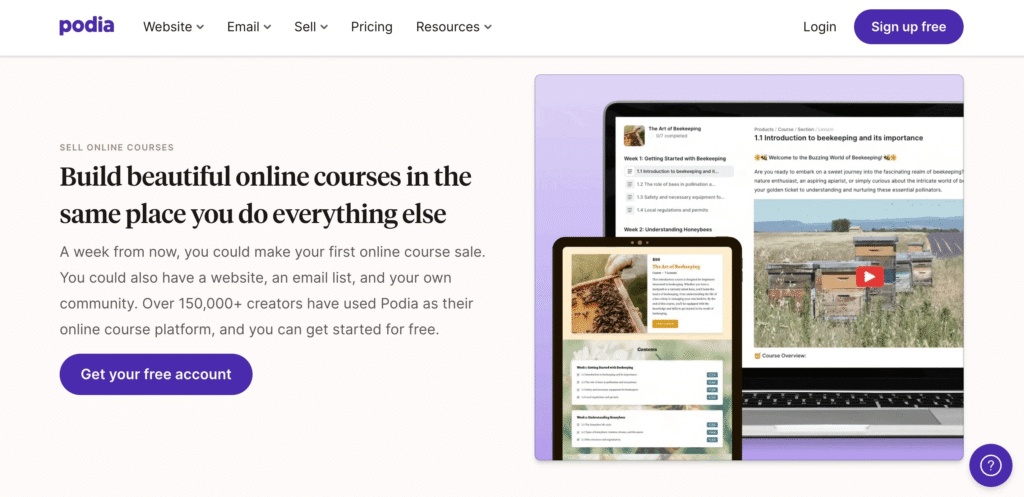
Task: Click the Login link
Action: [820, 27]
